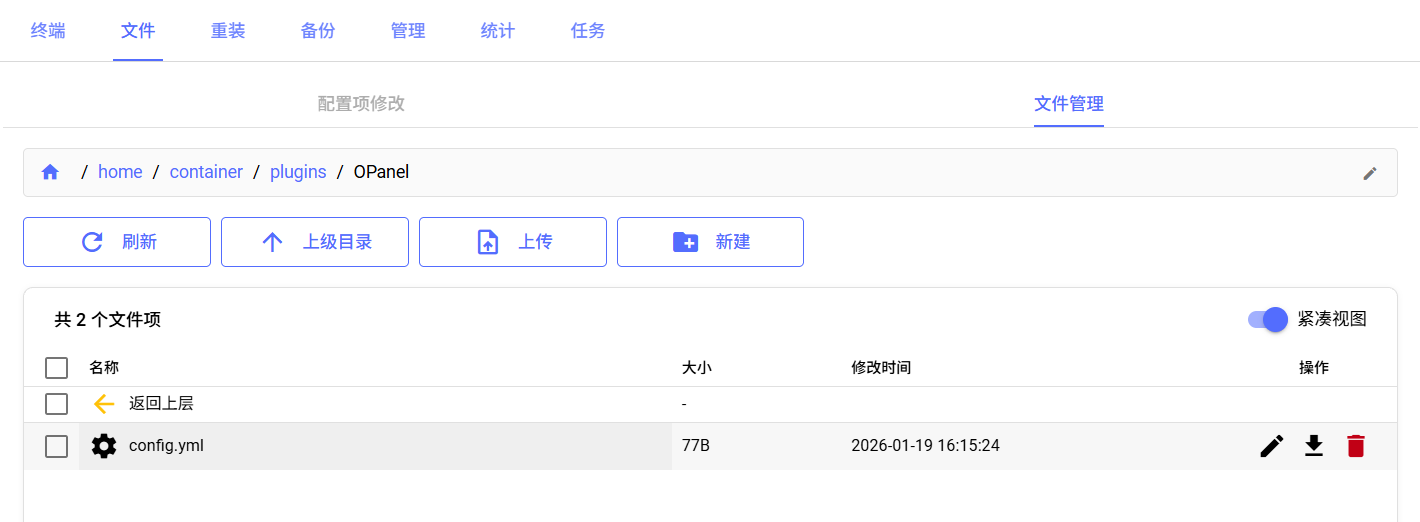Delete config.yml using the red trash icon
This screenshot has height=522, width=1420.
pyautogui.click(x=1355, y=446)
